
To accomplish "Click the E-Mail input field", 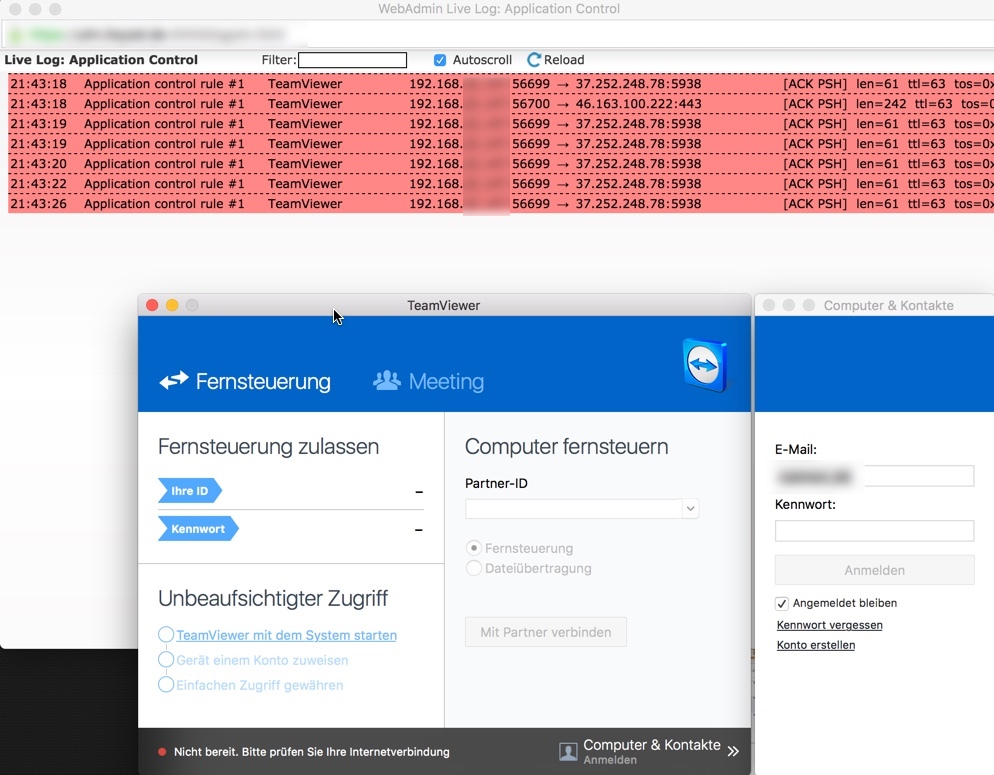I will pyautogui.click(x=874, y=476).
